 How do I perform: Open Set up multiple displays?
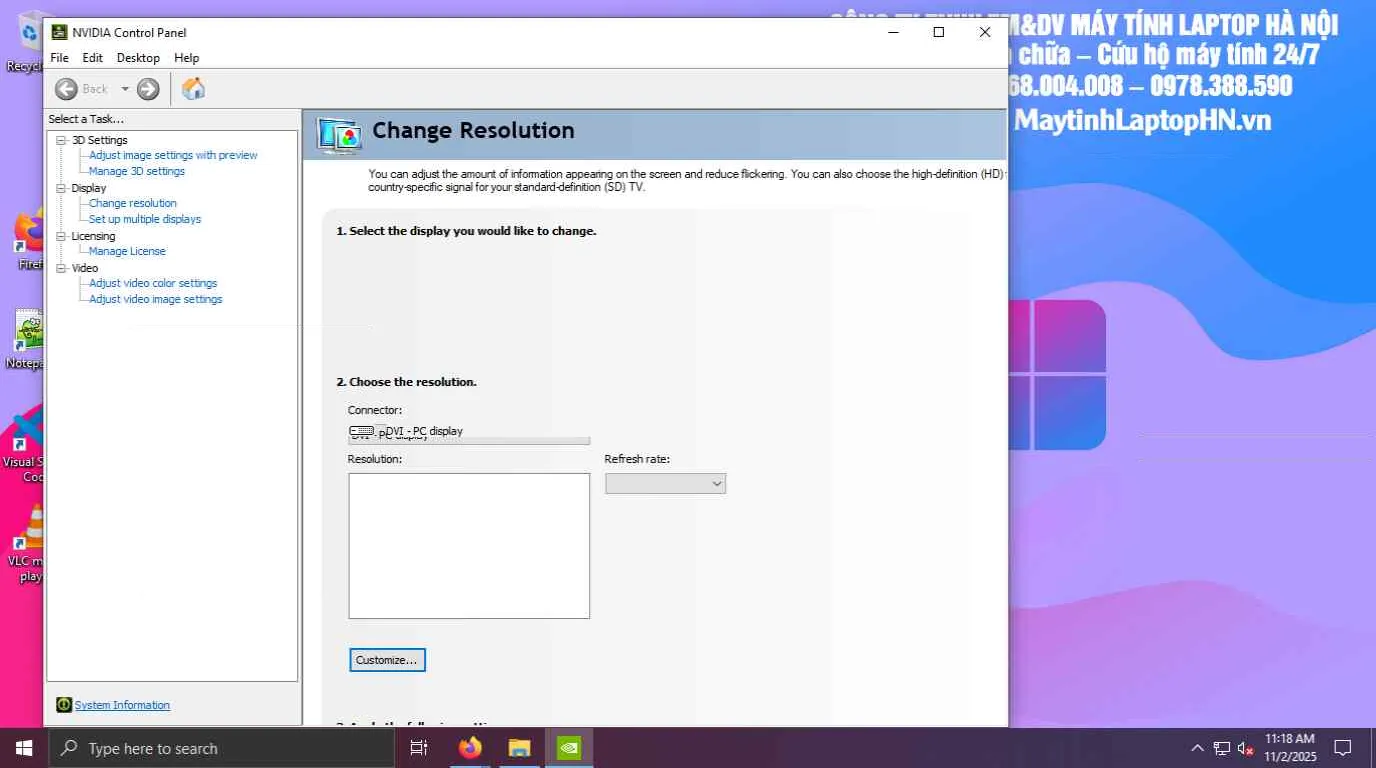click(145, 219)
